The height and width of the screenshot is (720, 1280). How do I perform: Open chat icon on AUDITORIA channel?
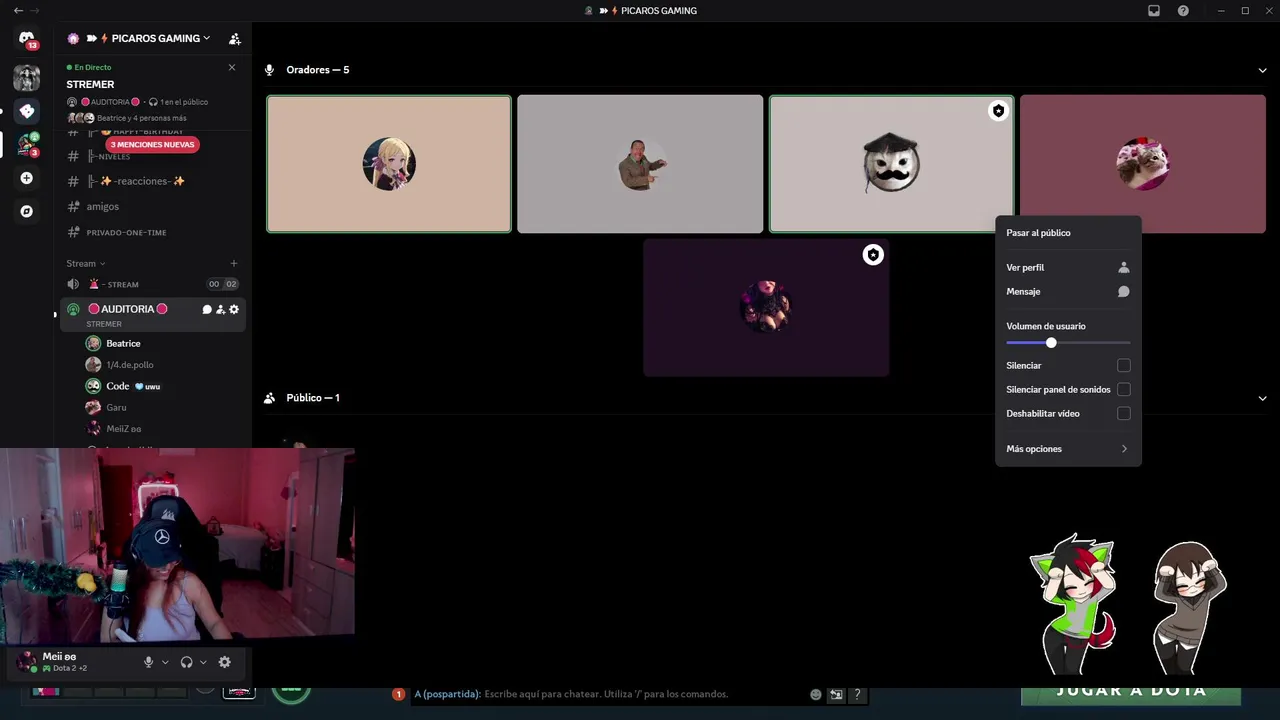click(x=207, y=309)
